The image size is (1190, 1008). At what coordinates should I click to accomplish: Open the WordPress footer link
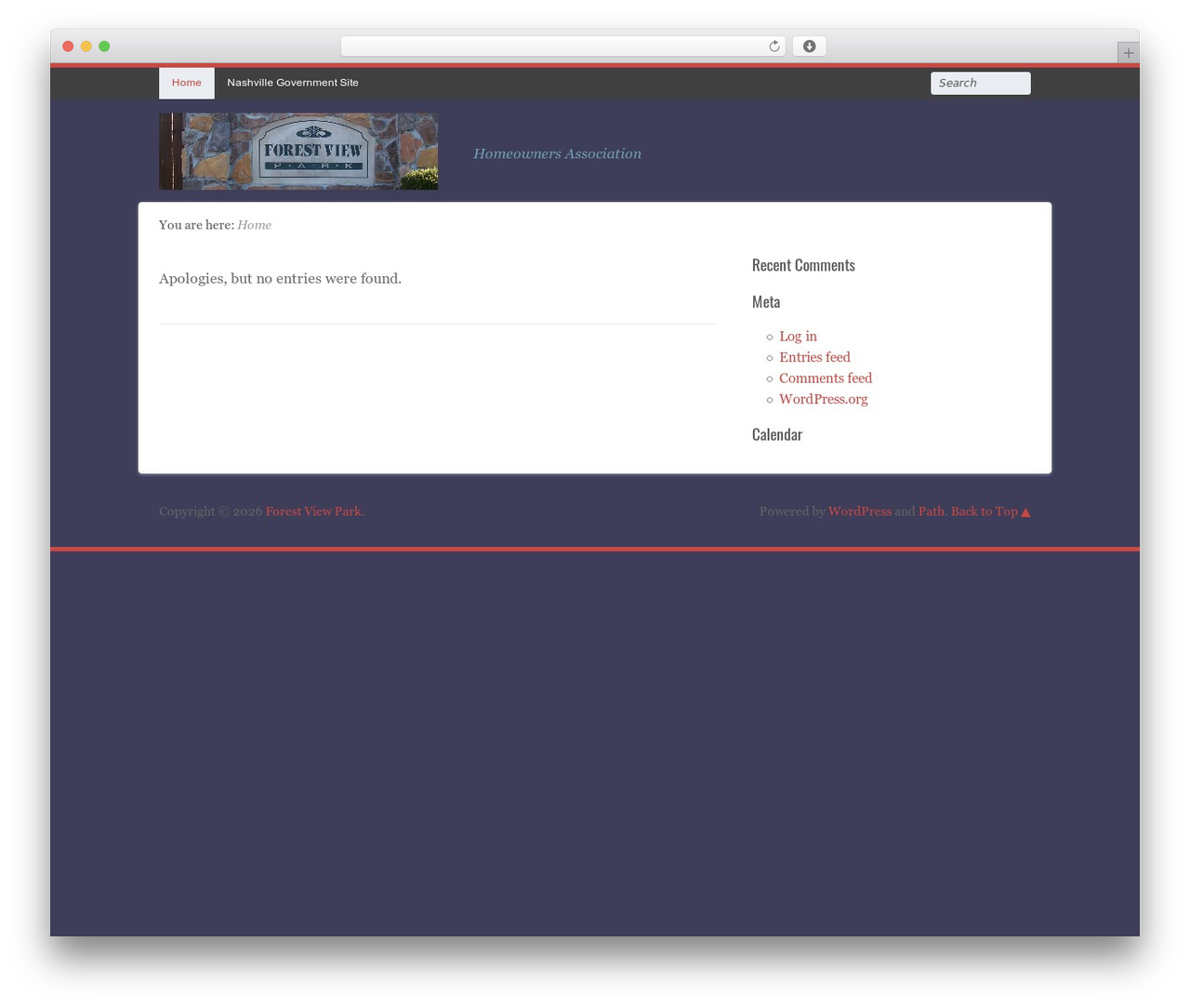tap(859, 511)
